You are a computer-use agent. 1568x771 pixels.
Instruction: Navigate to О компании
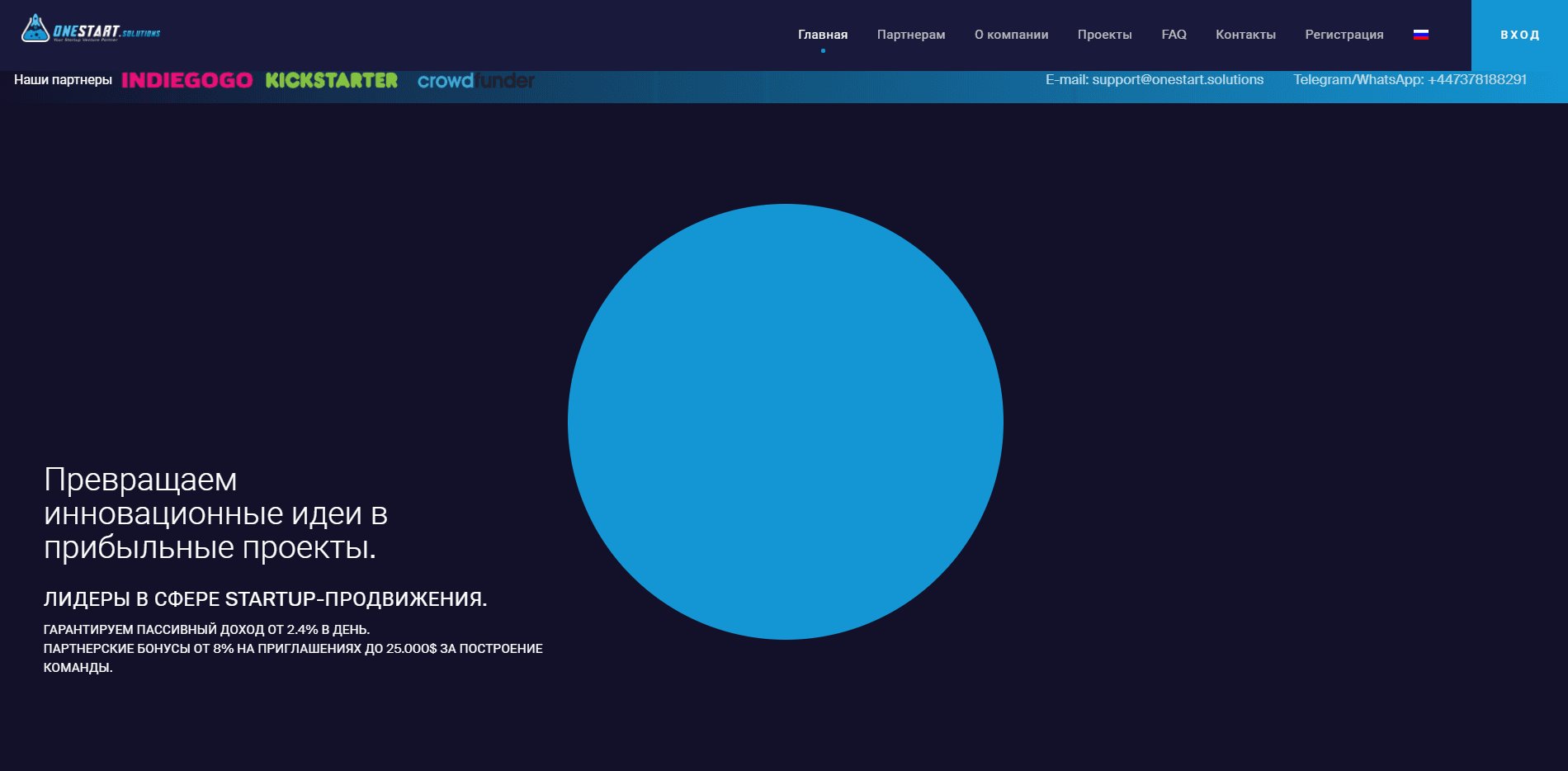1011,35
